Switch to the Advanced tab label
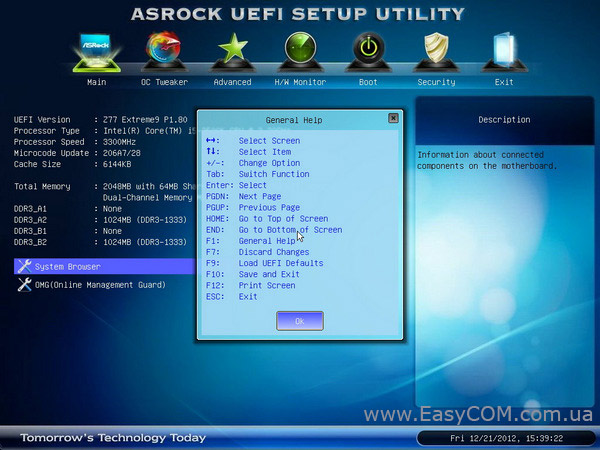The height and width of the screenshot is (450, 600). (232, 82)
